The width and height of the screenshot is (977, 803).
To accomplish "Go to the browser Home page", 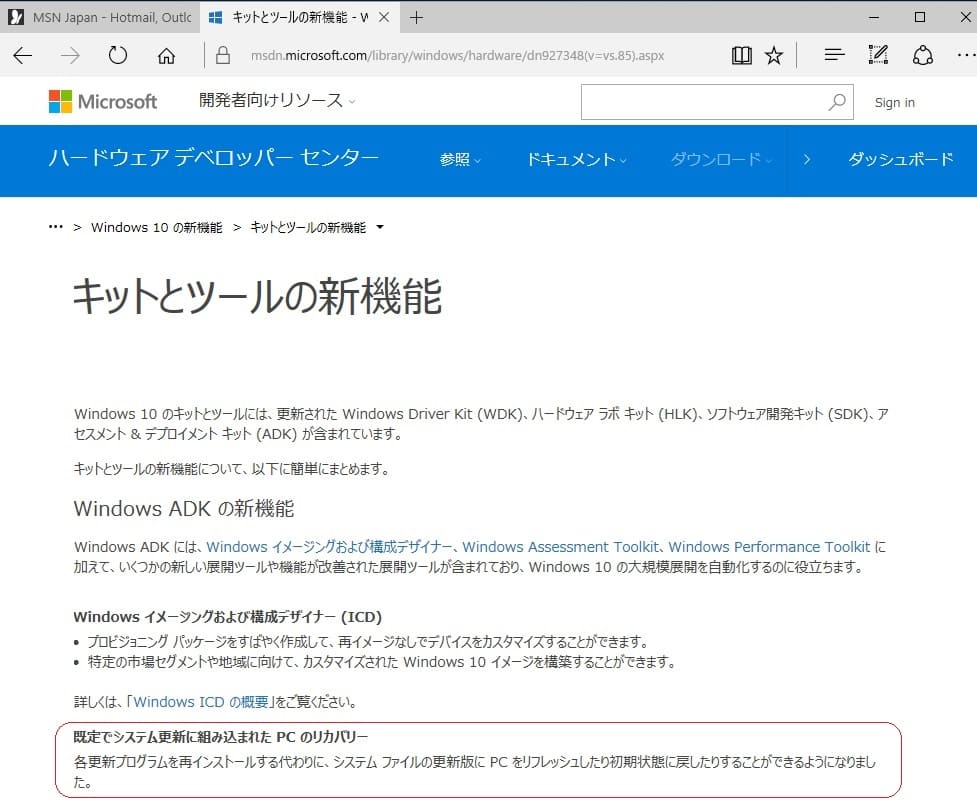I will [x=165, y=55].
